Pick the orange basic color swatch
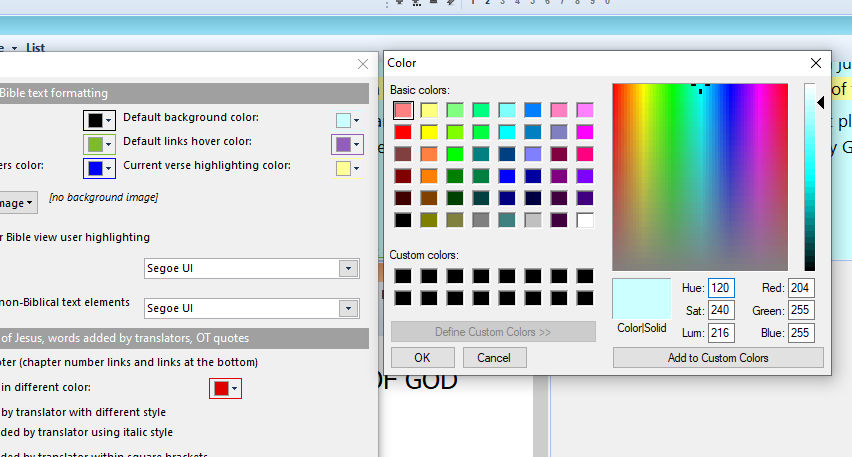The image size is (852, 457). [429, 176]
